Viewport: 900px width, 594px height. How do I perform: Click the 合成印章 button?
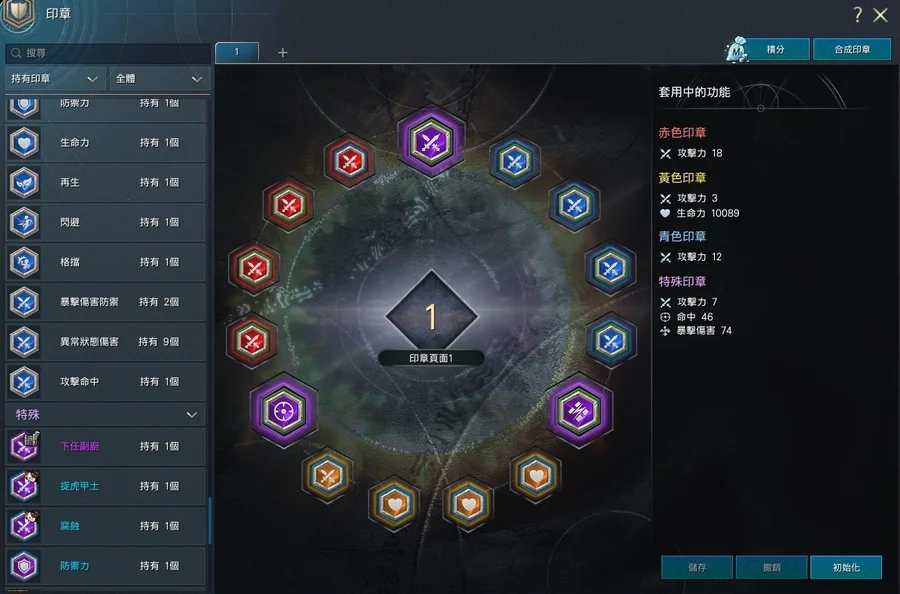(852, 49)
